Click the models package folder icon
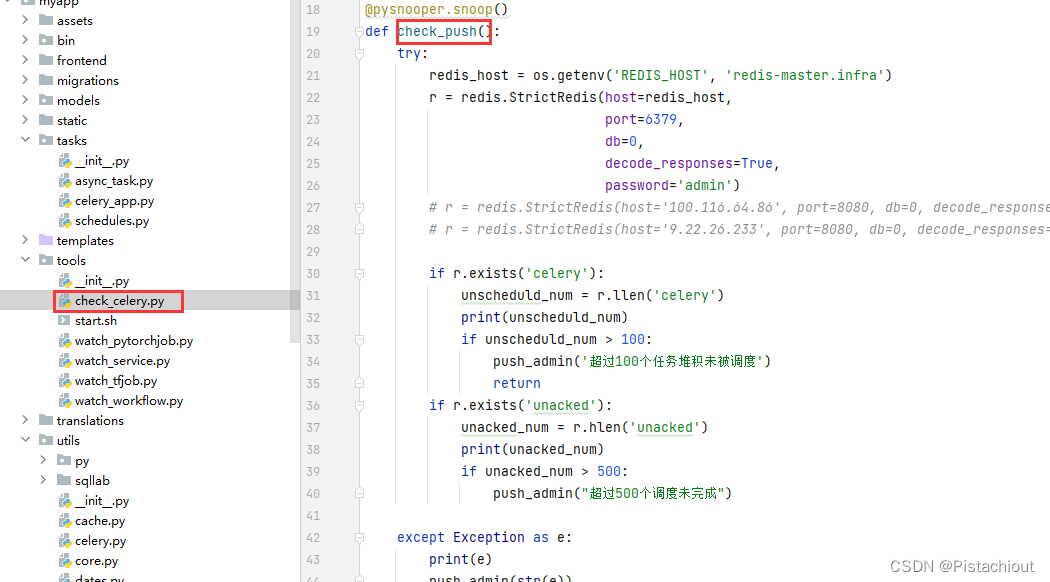 (46, 100)
